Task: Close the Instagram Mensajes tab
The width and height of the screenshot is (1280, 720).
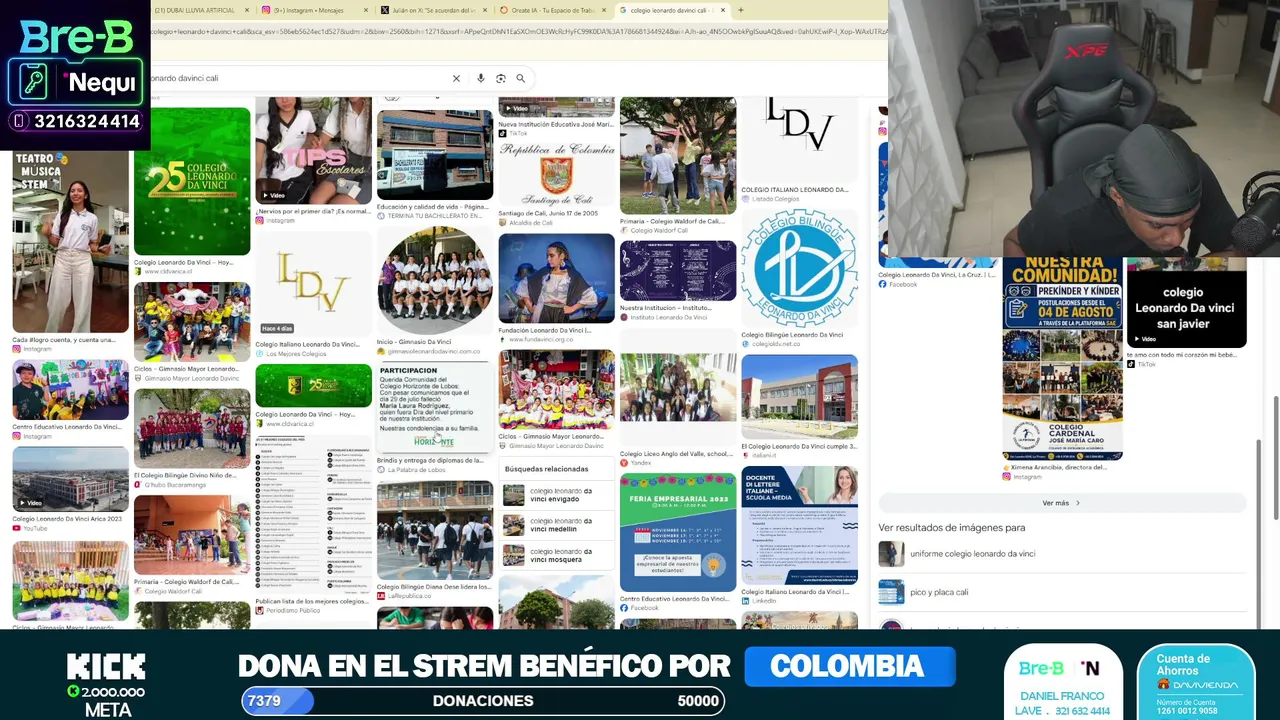Action: pyautogui.click(x=367, y=10)
